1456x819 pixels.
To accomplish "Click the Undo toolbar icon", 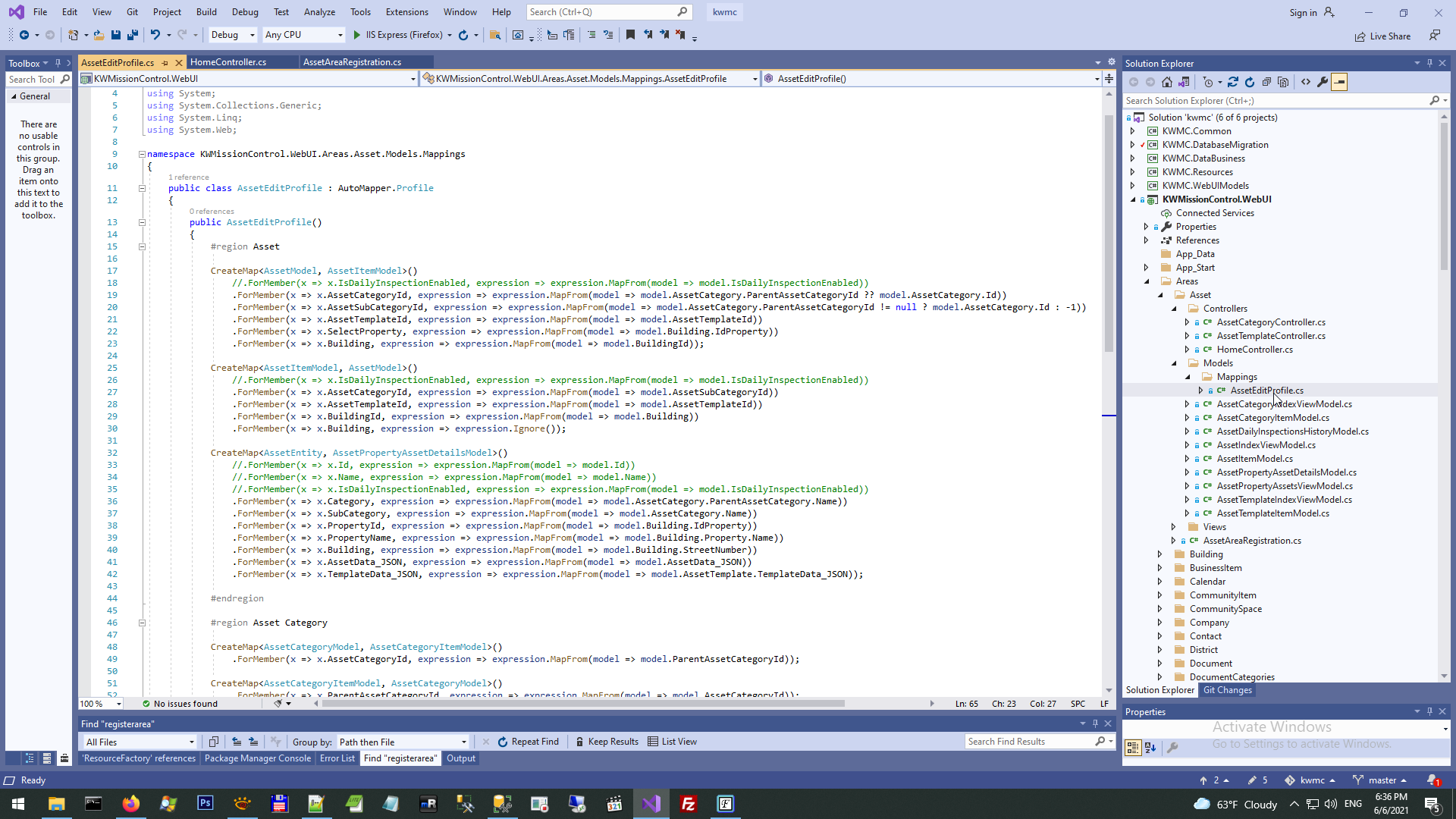I will click(x=155, y=35).
